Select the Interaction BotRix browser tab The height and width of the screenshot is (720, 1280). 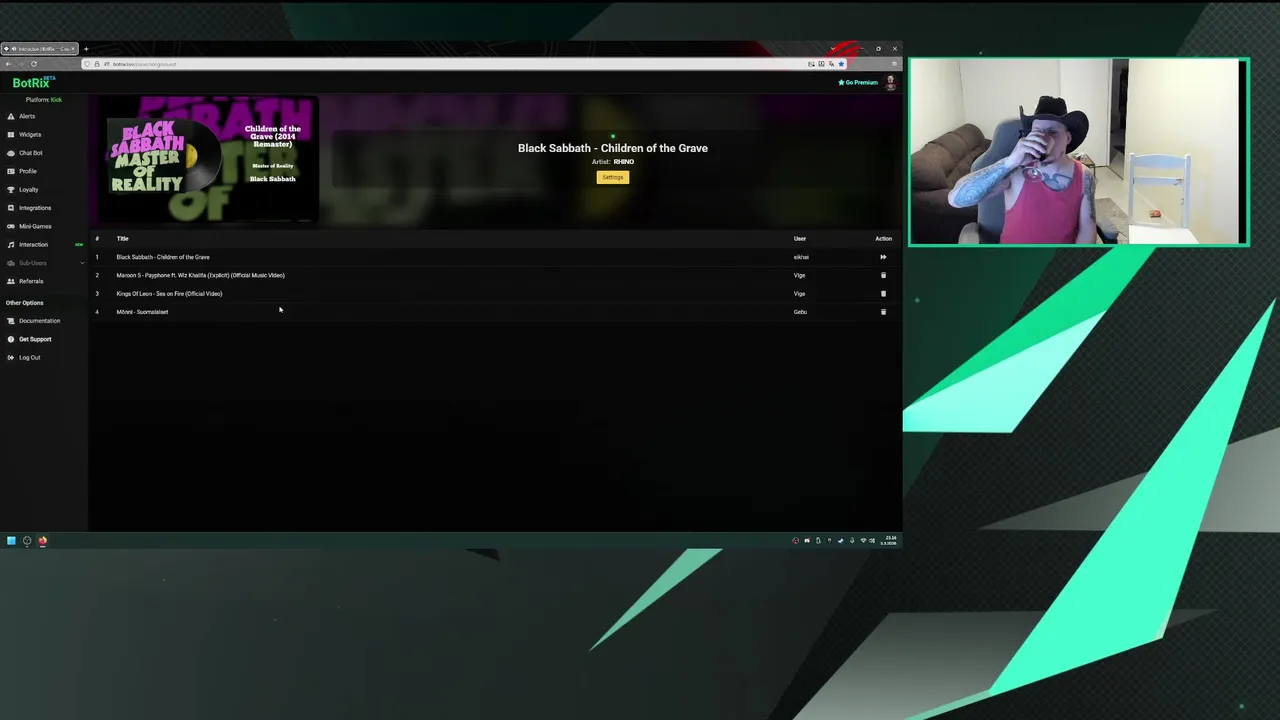(x=40, y=49)
